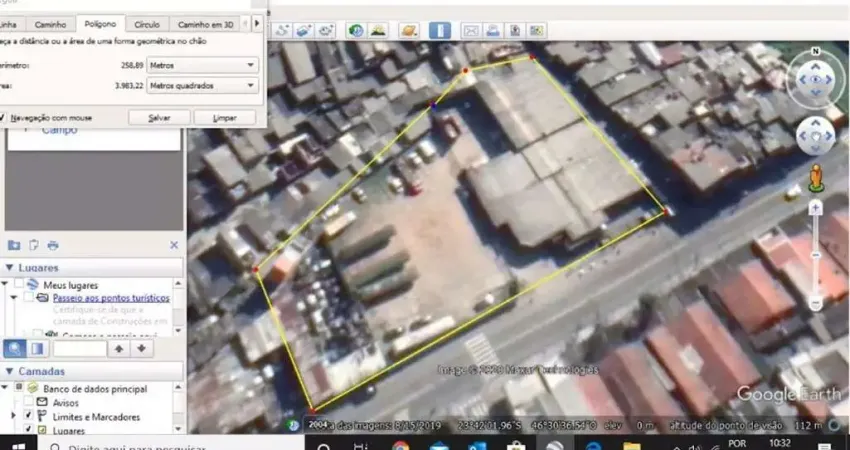Check the Avisos layer checkbox
This screenshot has width=850, height=450.
coord(28,402)
